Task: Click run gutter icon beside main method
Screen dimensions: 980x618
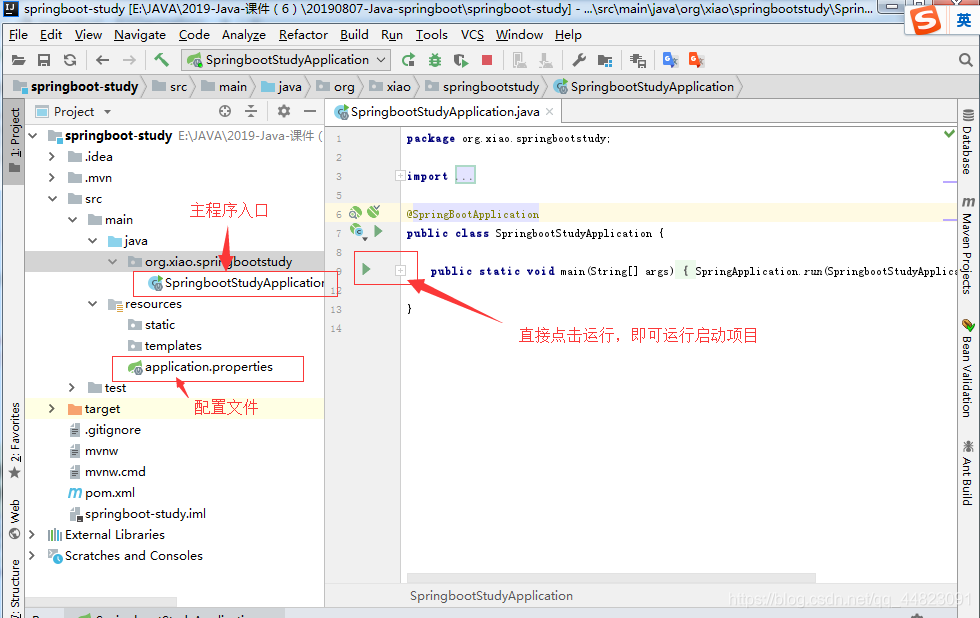Action: pos(366,269)
